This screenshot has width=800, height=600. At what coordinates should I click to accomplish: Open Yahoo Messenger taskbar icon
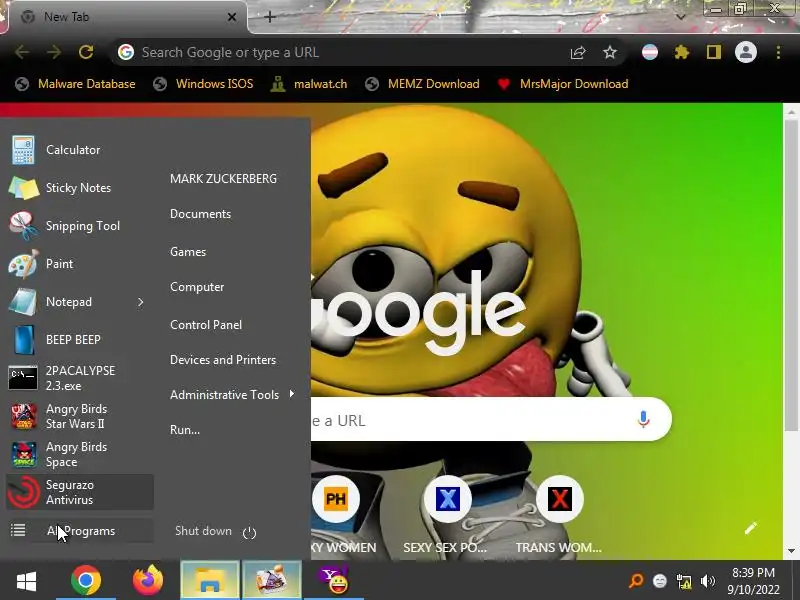point(334,581)
